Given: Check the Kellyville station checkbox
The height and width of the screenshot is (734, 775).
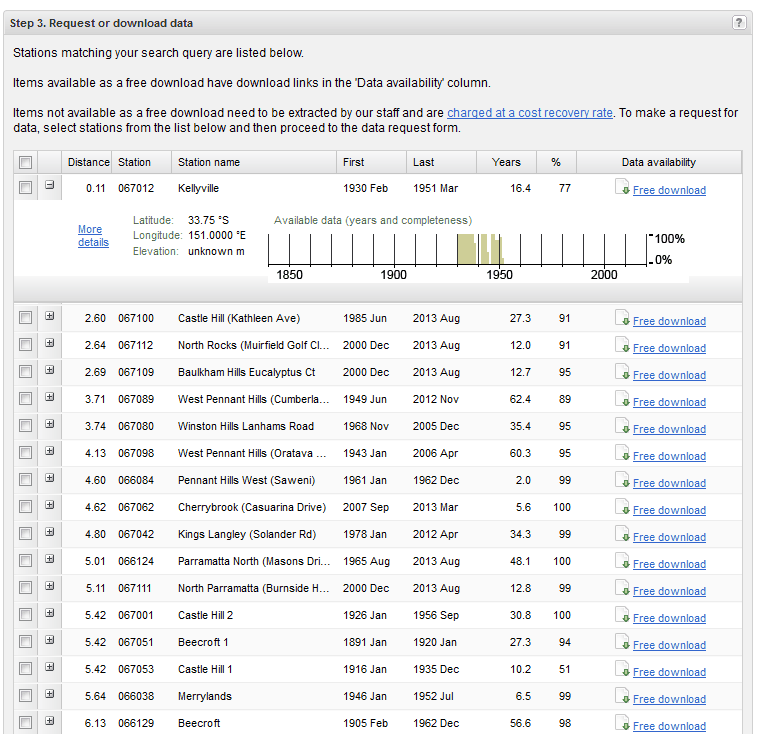Looking at the screenshot, I should pyautogui.click(x=26, y=188).
